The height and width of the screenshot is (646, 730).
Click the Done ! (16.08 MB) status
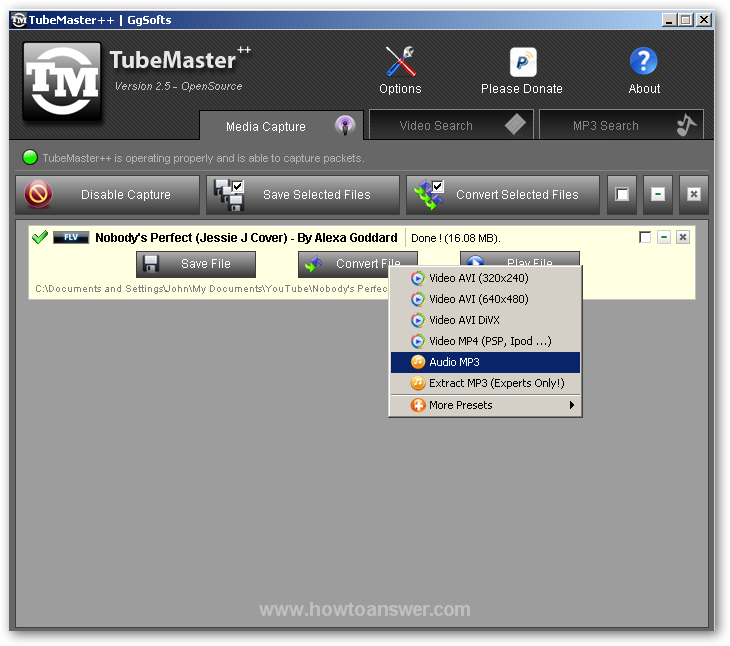coord(455,238)
